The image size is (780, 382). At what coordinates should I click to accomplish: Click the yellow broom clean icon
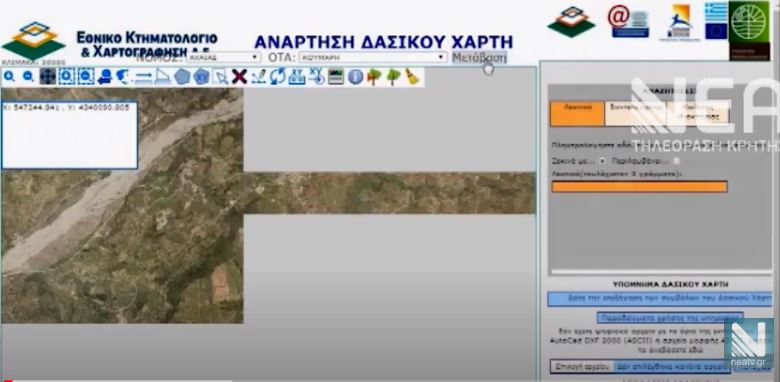click(411, 77)
